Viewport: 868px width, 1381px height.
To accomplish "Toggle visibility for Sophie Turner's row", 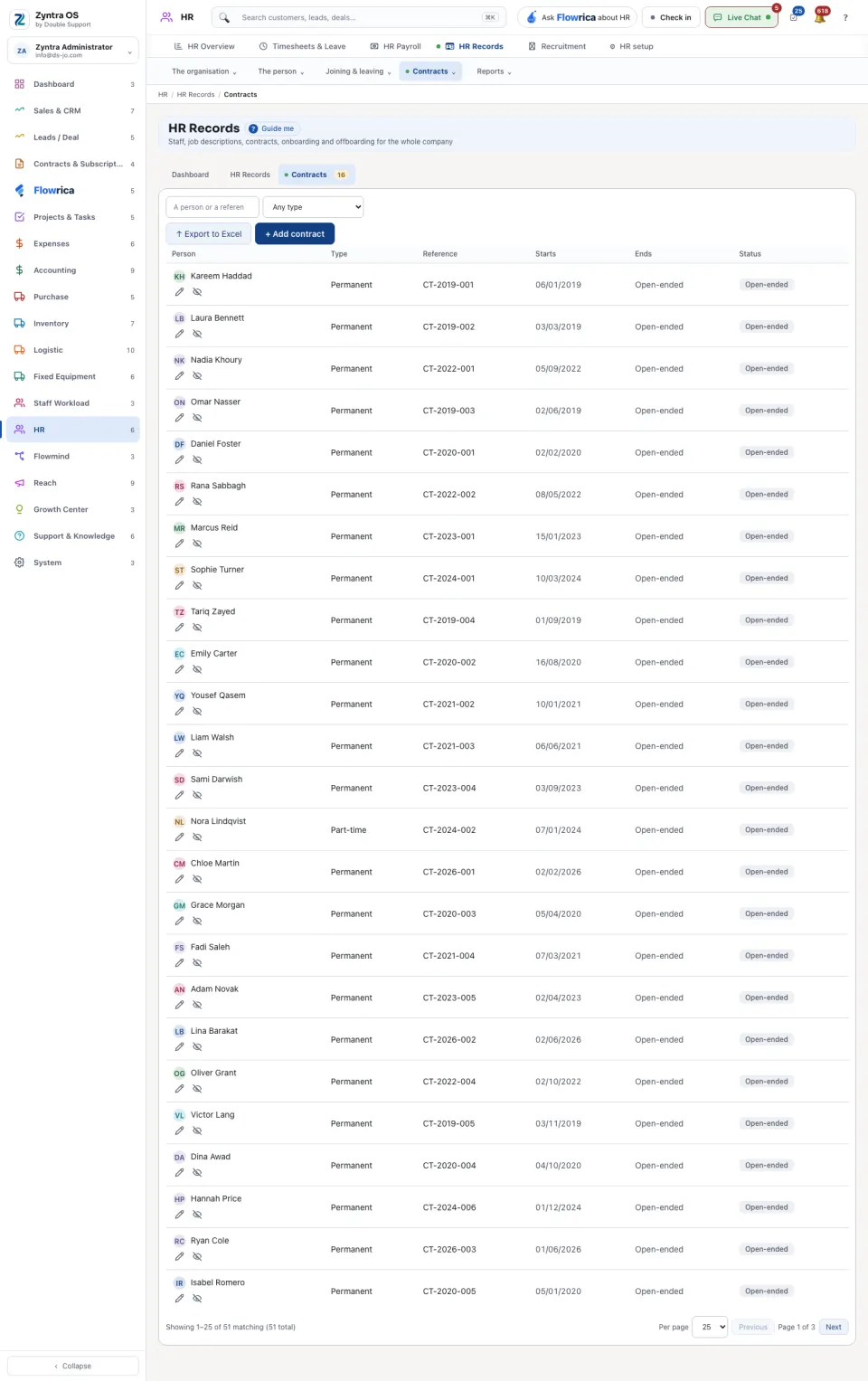I will [197, 586].
